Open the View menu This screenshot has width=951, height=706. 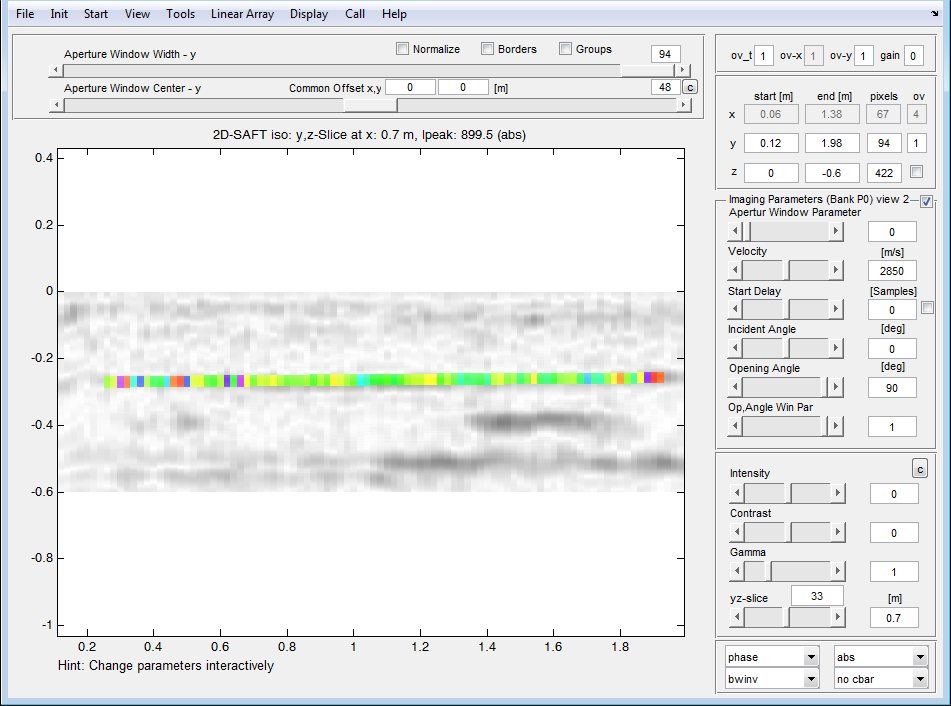point(137,14)
